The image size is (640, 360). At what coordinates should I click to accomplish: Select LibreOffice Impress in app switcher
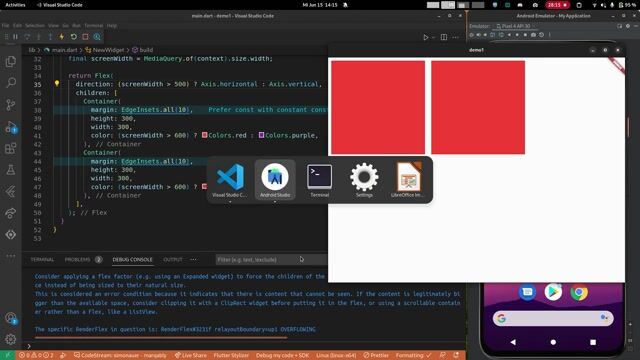click(x=409, y=180)
